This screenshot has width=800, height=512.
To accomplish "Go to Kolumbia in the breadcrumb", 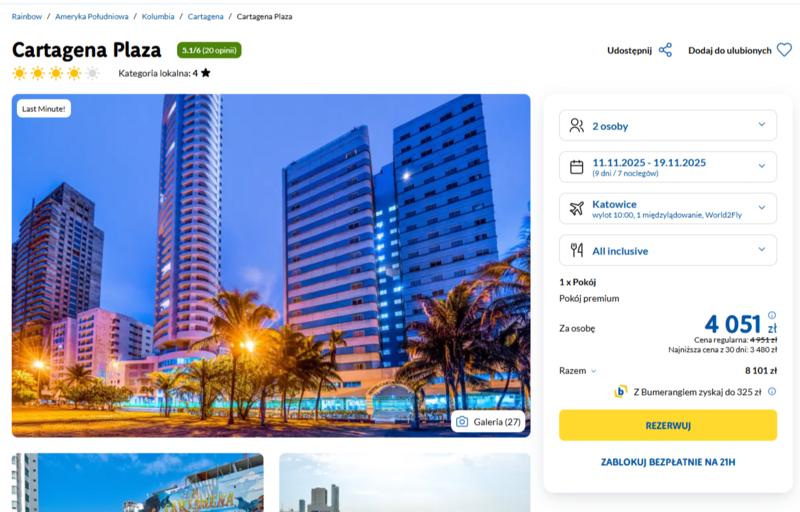I will [x=158, y=16].
